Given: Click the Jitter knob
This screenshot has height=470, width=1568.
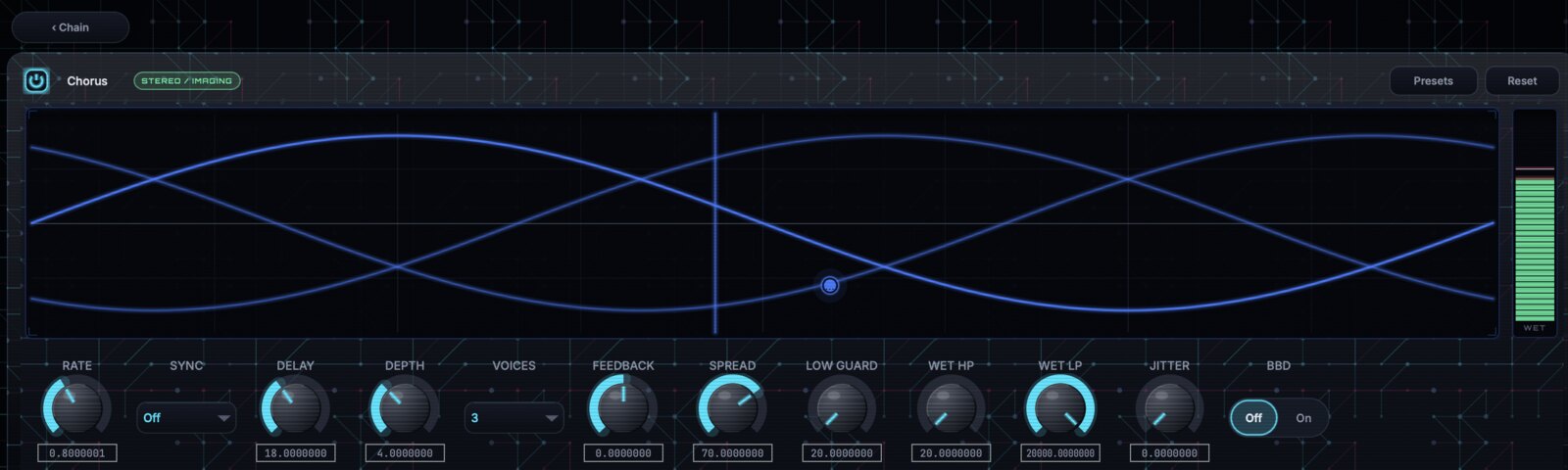Looking at the screenshot, I should click(x=1169, y=407).
